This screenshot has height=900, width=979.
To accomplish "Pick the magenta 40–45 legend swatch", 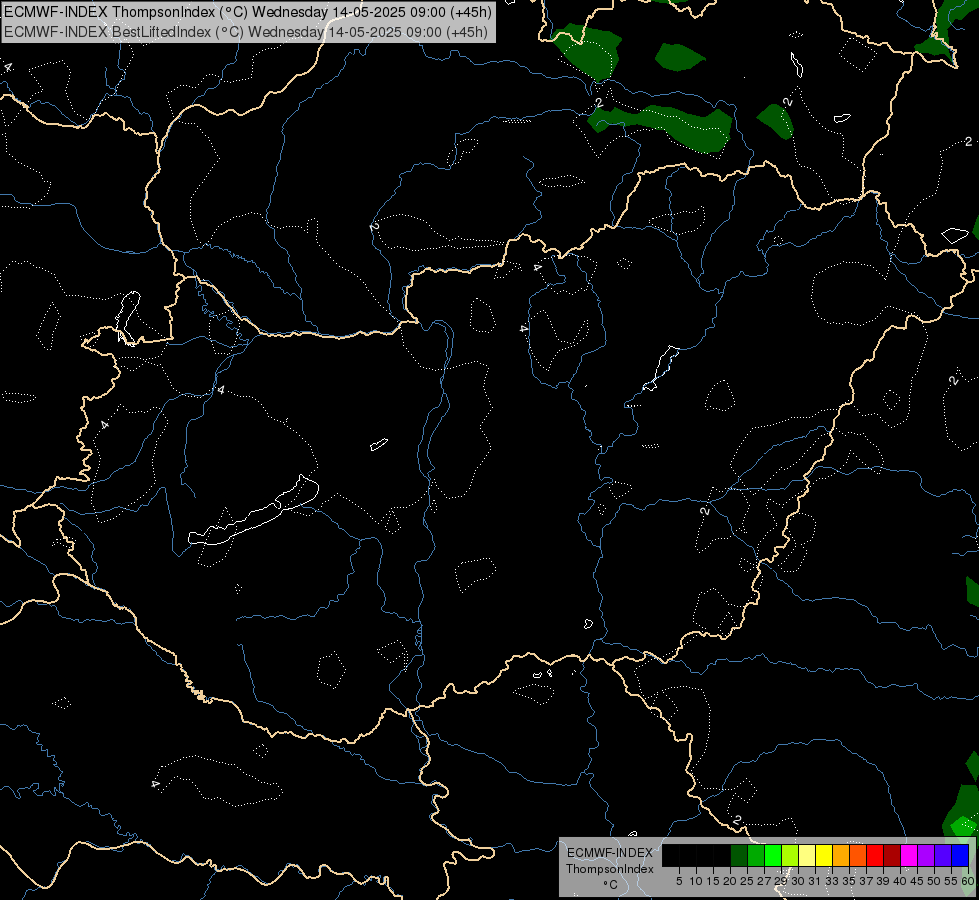I will 909,855.
